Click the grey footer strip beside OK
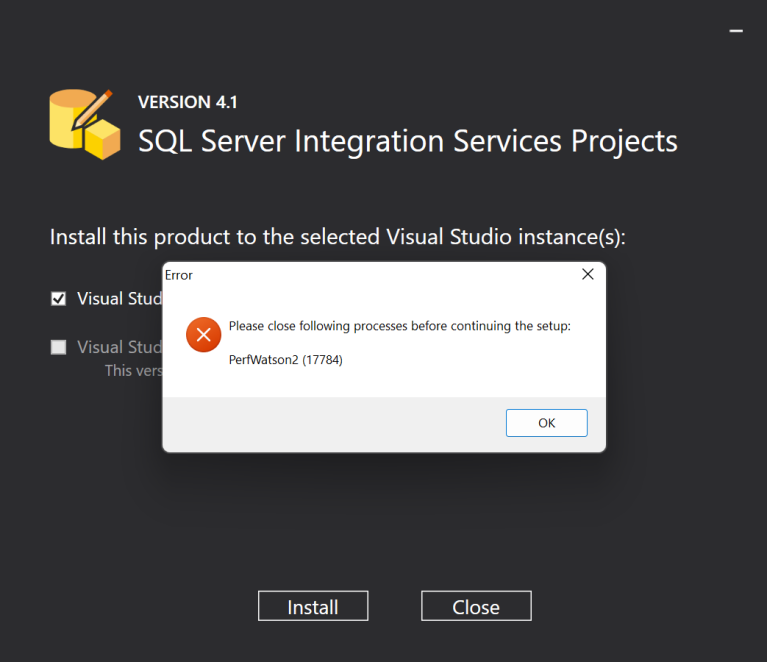Viewport: 767px width, 662px height. point(330,424)
